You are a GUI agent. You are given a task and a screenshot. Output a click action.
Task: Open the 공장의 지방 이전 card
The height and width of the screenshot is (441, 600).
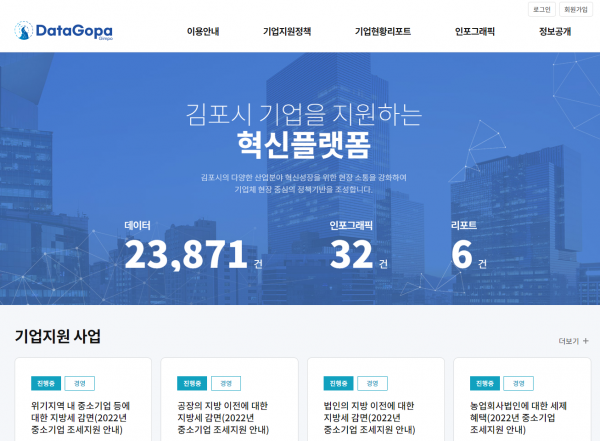click(x=226, y=412)
